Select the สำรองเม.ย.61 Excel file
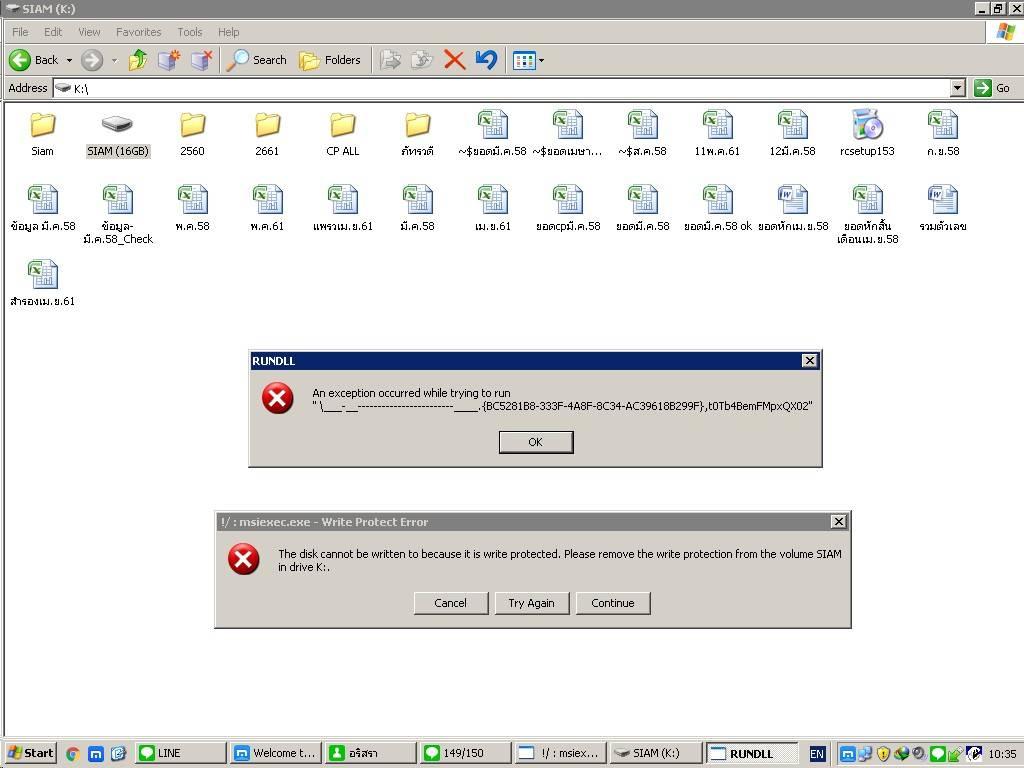This screenshot has height=768, width=1024. point(42,284)
